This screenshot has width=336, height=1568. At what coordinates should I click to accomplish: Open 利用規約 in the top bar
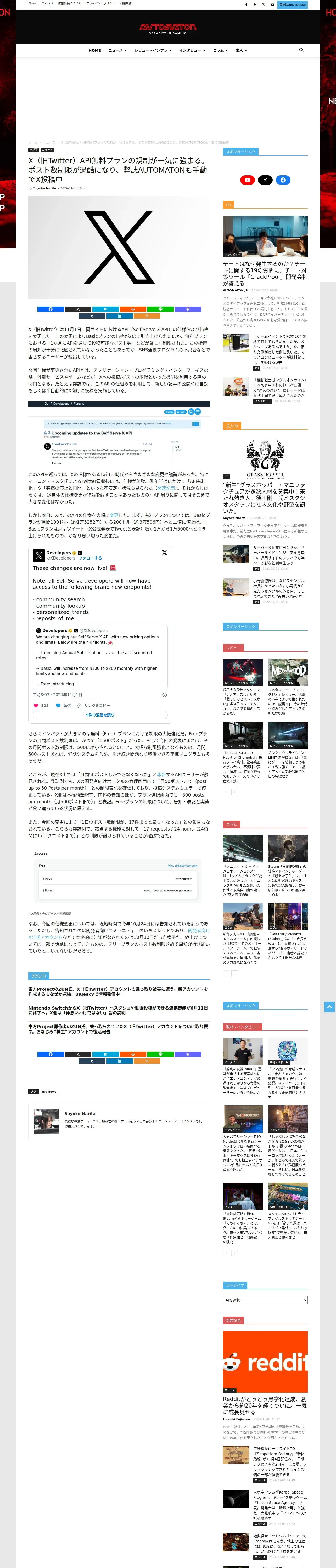coord(126,4)
